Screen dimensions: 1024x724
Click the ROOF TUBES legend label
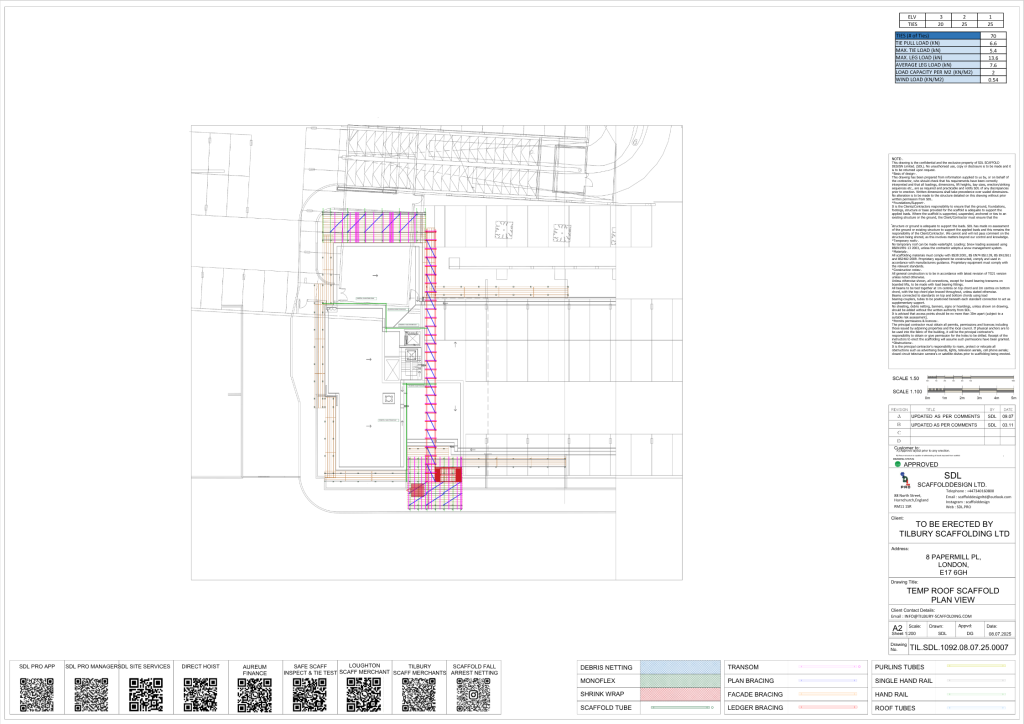895,708
